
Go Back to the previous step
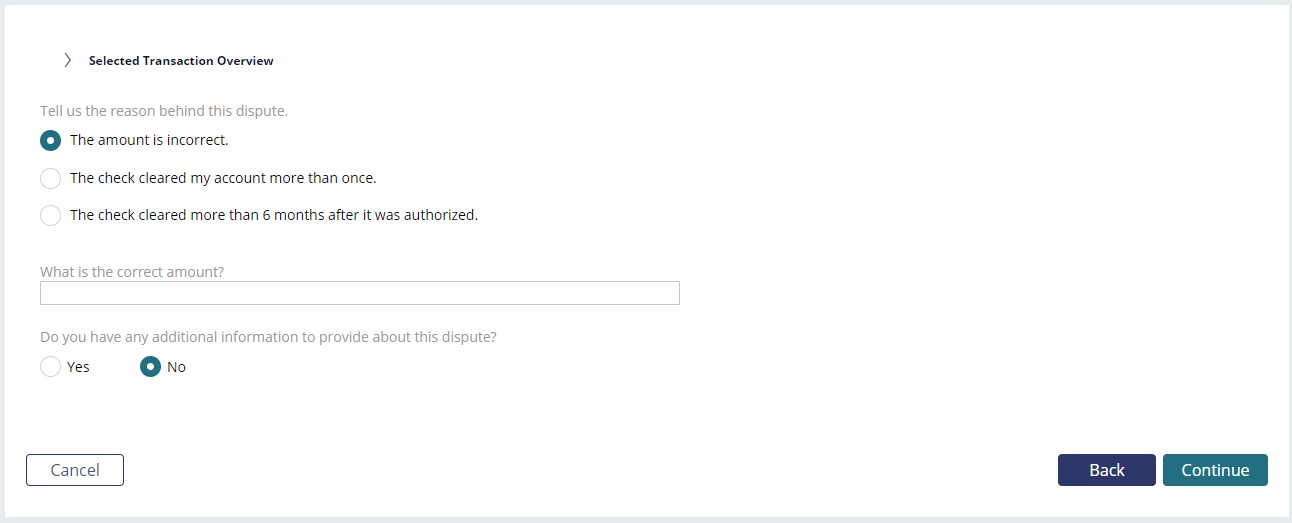point(1107,470)
